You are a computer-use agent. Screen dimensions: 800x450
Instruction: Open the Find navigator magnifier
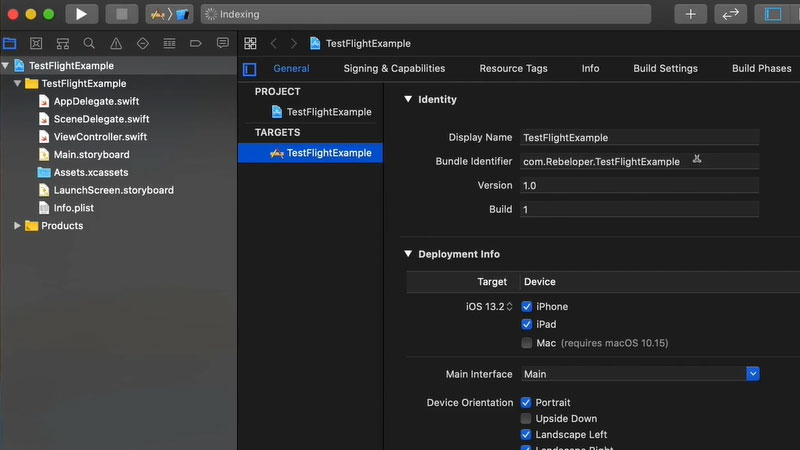pyautogui.click(x=89, y=43)
